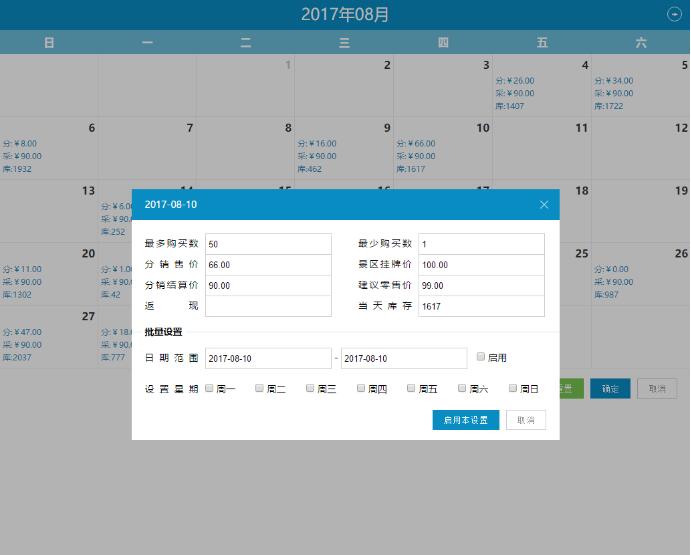Viewport: 691px width, 555px height.
Task: Cancel the dialog with 取消
Action: click(x=526, y=420)
